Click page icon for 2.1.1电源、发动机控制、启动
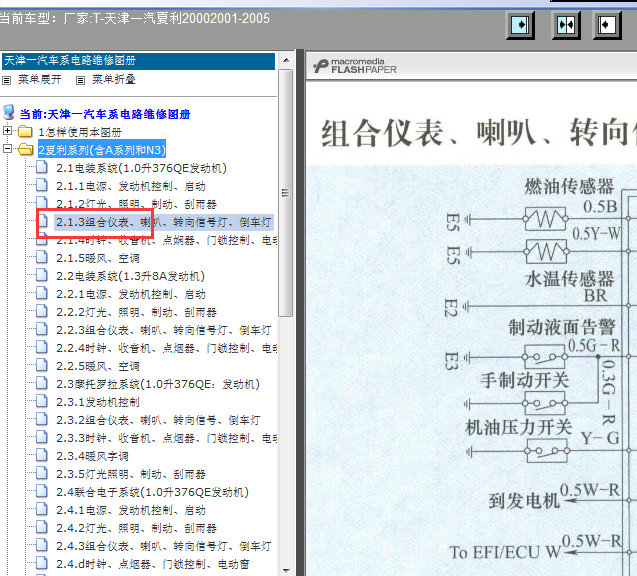Image resolution: width=637 pixels, height=576 pixels. tap(42, 185)
